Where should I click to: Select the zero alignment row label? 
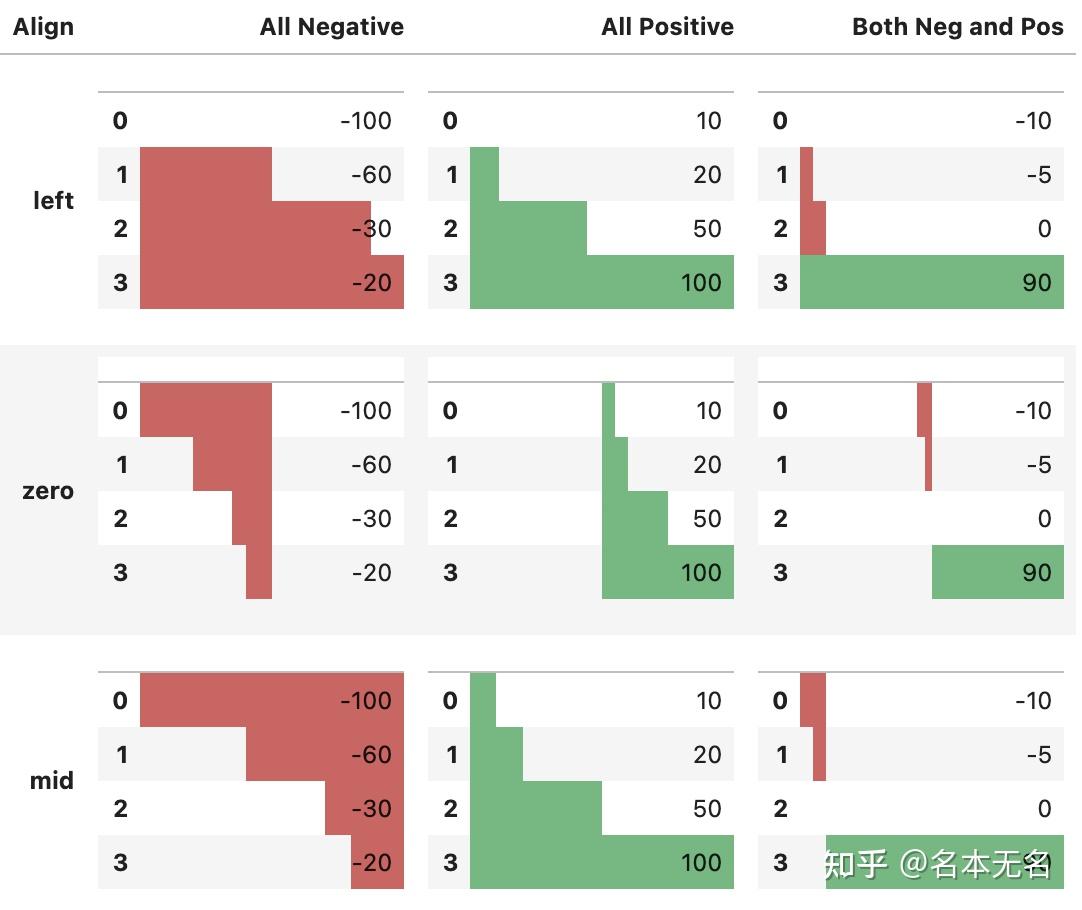click(48, 491)
